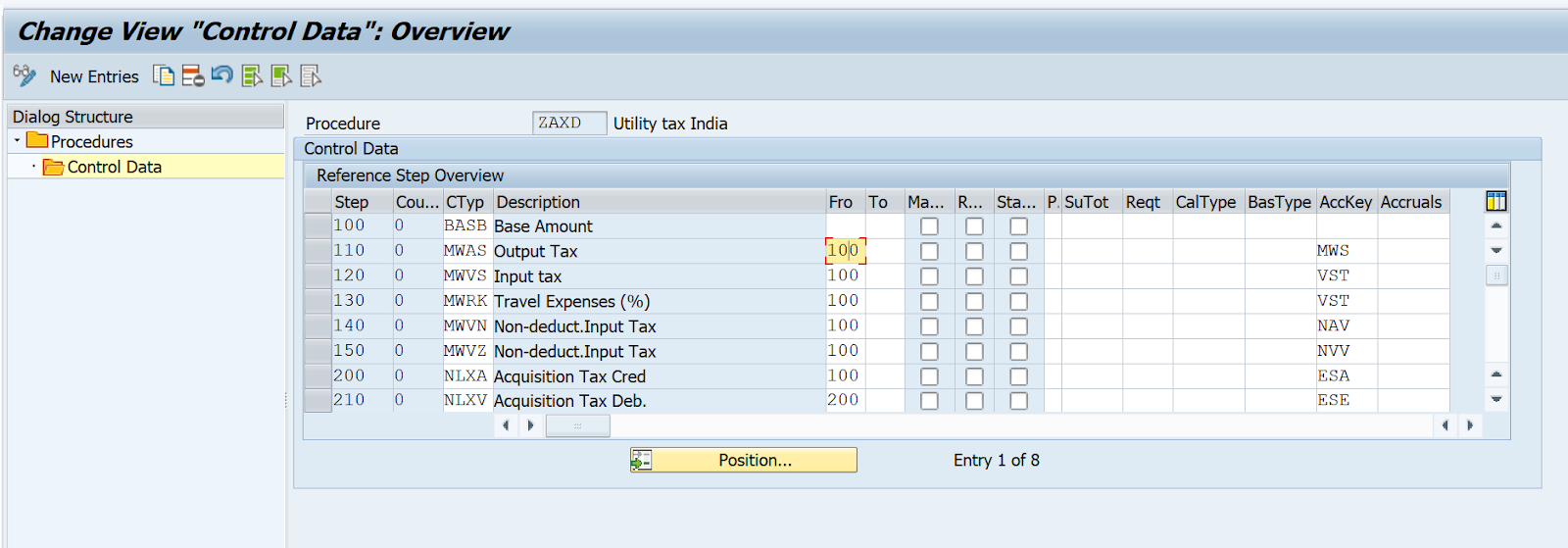Click page-up arrow near scrollbar bottom

(1496, 374)
